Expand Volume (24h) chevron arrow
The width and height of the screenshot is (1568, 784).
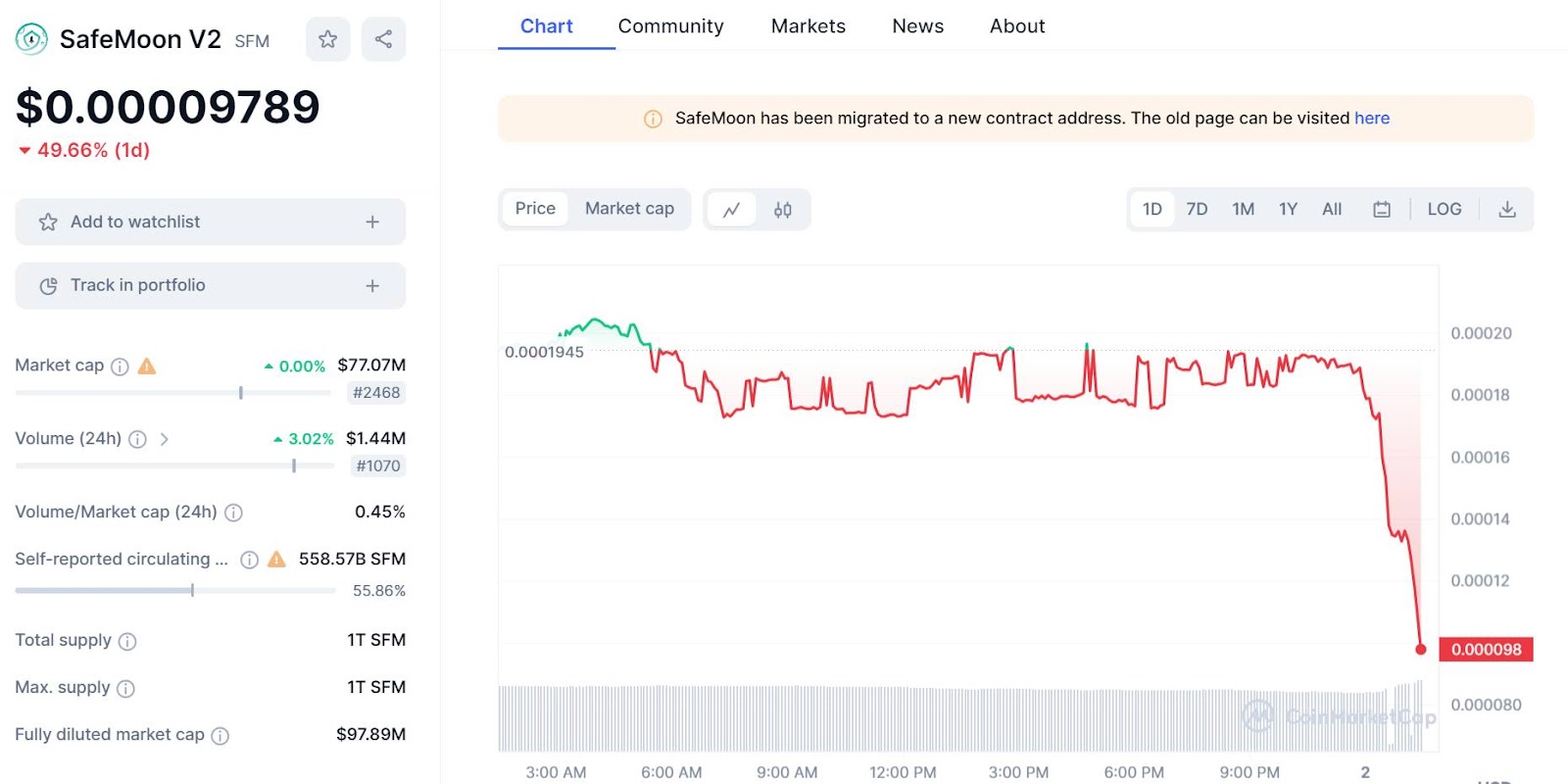click(164, 439)
